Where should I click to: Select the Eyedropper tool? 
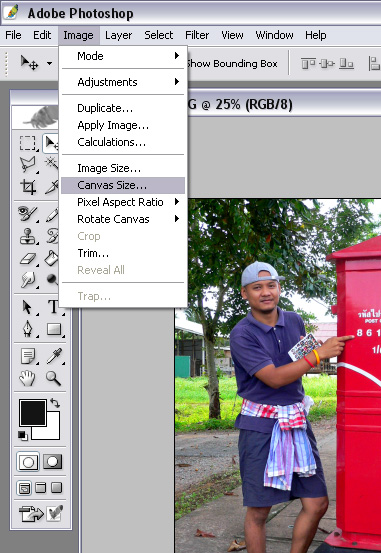click(x=53, y=356)
